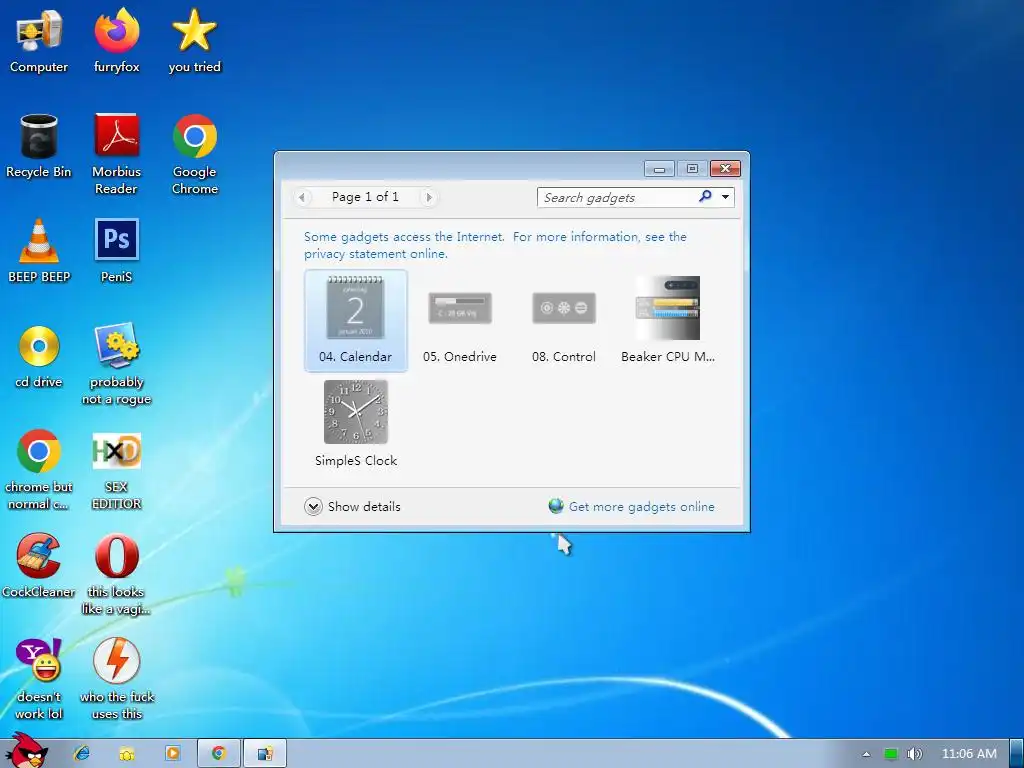Show hidden tray icons arrow
Image resolution: width=1024 pixels, height=768 pixels.
click(867, 754)
